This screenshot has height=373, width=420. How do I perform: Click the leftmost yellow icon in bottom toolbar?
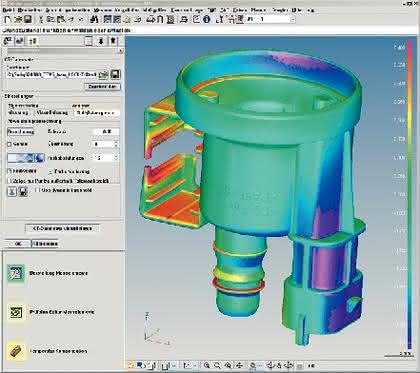pyautogui.click(x=131, y=365)
